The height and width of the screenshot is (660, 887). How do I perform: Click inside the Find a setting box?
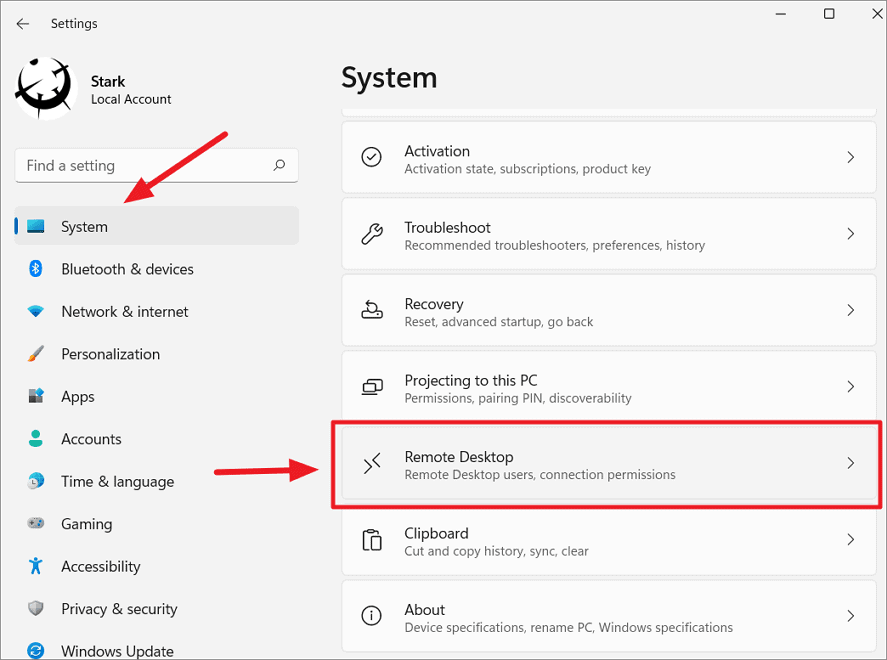[x=130, y=165]
